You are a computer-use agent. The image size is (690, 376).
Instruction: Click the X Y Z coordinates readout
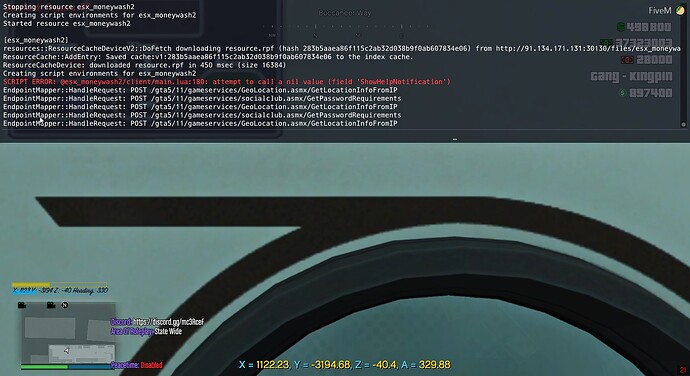coord(345,365)
